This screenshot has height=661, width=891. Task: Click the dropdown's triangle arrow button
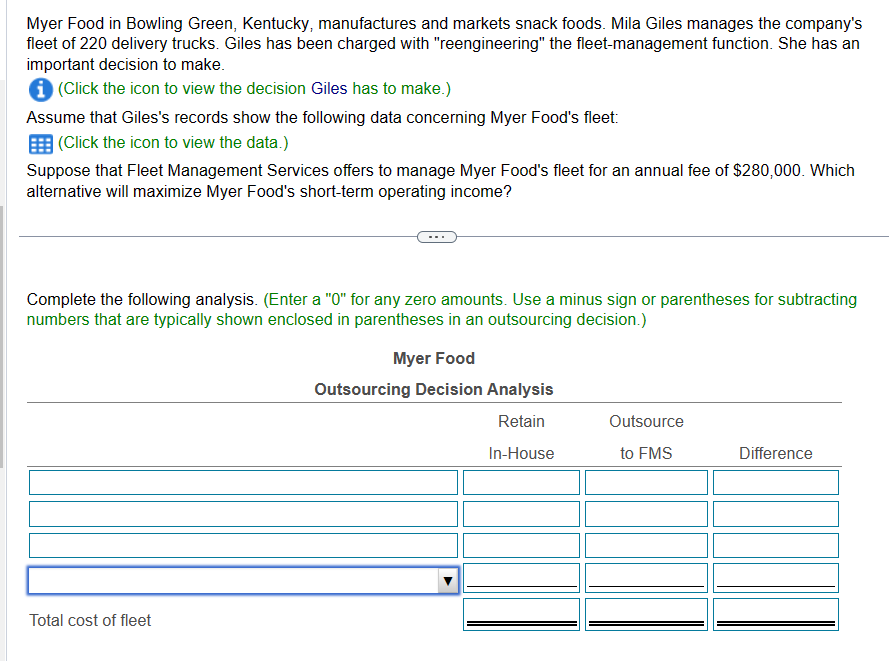tap(448, 580)
